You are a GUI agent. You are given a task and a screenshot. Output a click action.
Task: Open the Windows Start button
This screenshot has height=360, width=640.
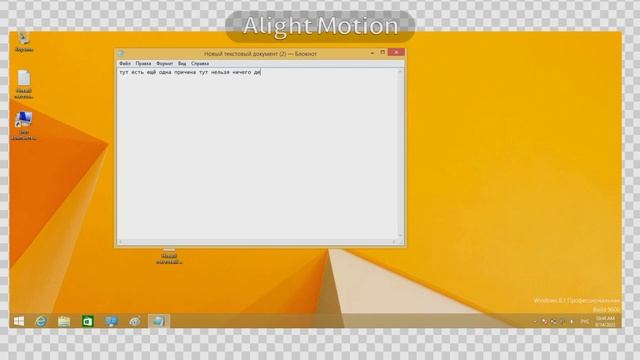pos(19,321)
